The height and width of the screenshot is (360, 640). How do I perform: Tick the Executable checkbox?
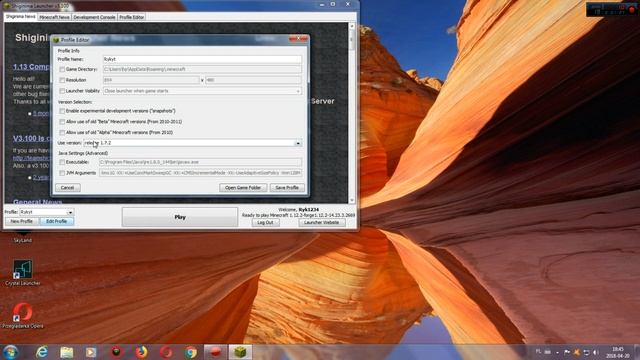coord(62,162)
